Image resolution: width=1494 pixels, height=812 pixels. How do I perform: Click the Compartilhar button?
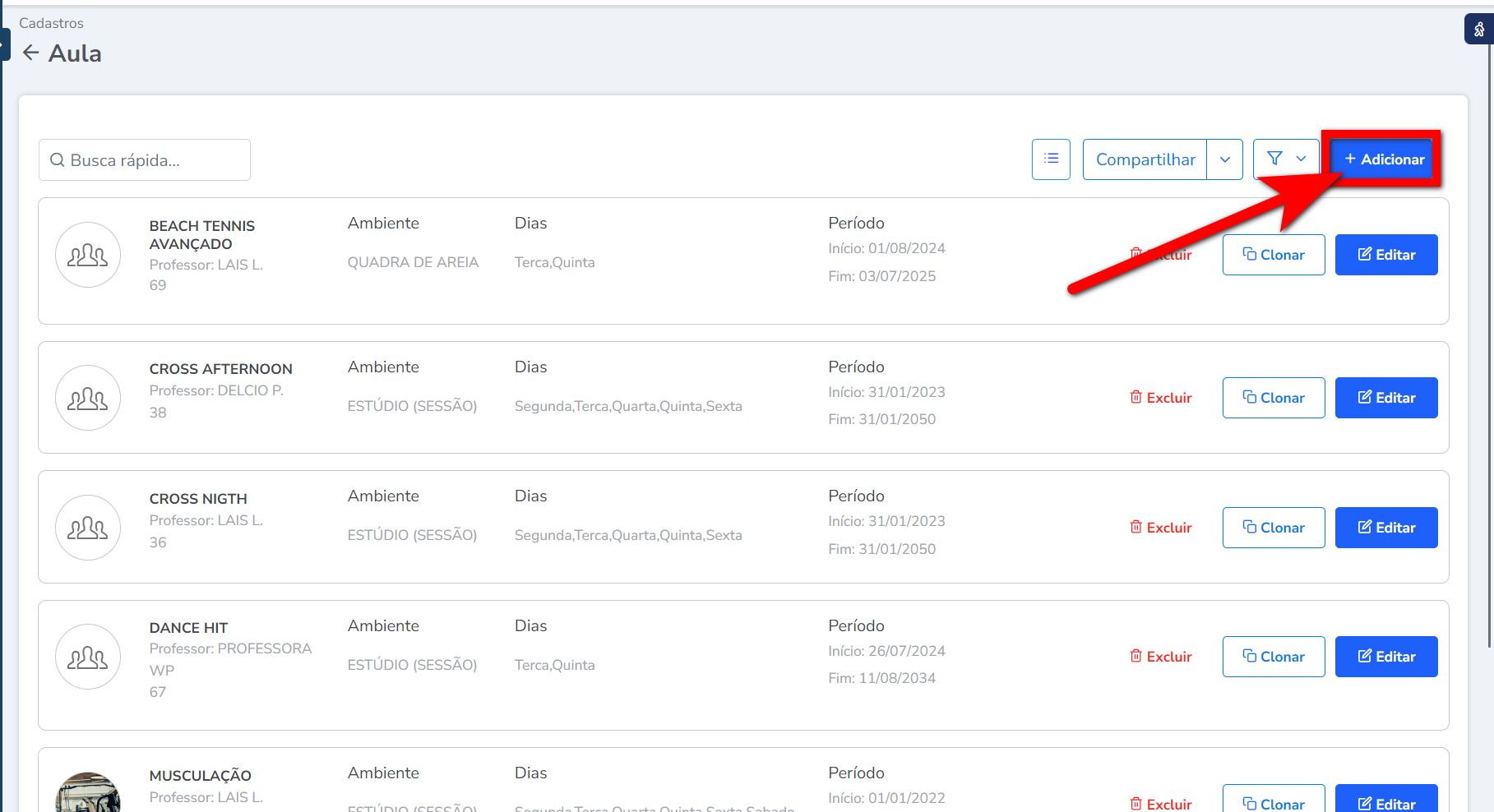point(1145,159)
